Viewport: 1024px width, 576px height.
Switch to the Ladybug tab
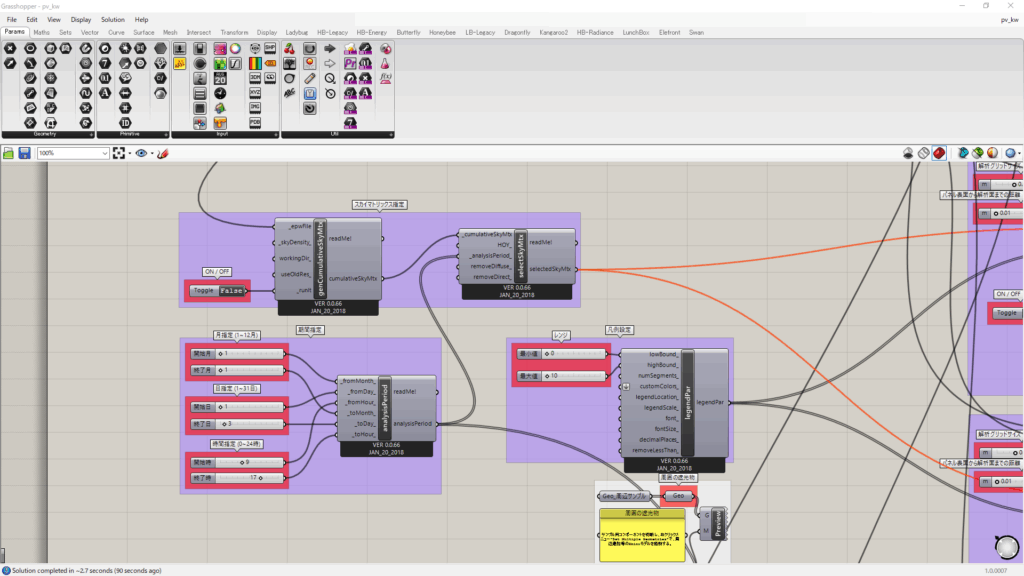click(x=298, y=32)
